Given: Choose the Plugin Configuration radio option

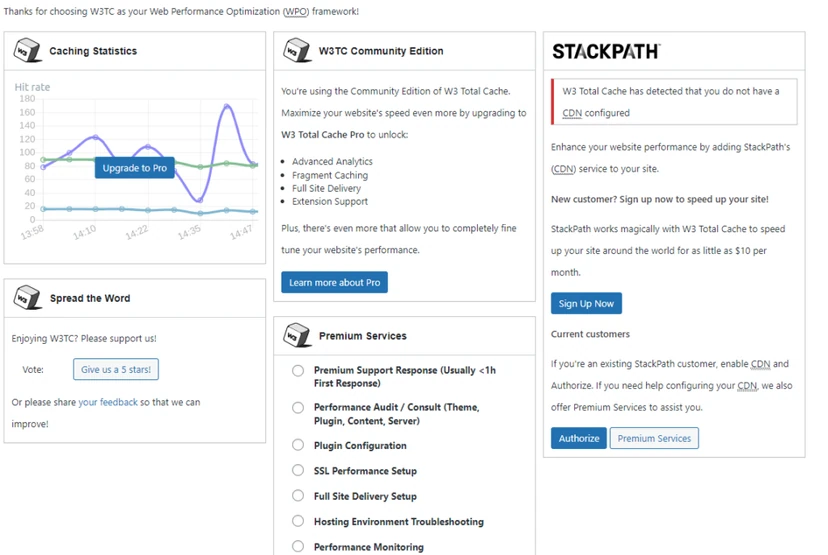Looking at the screenshot, I should click(x=298, y=445).
